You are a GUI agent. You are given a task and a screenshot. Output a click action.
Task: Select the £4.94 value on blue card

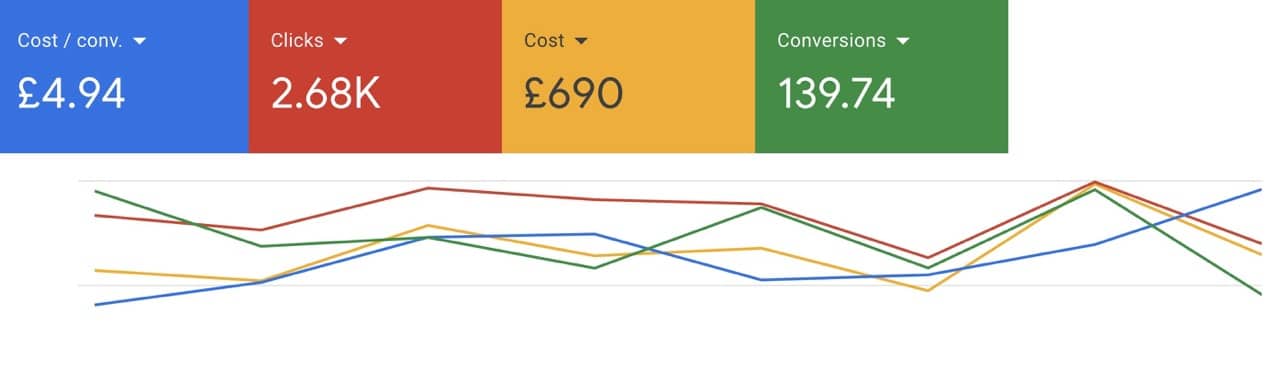71,93
